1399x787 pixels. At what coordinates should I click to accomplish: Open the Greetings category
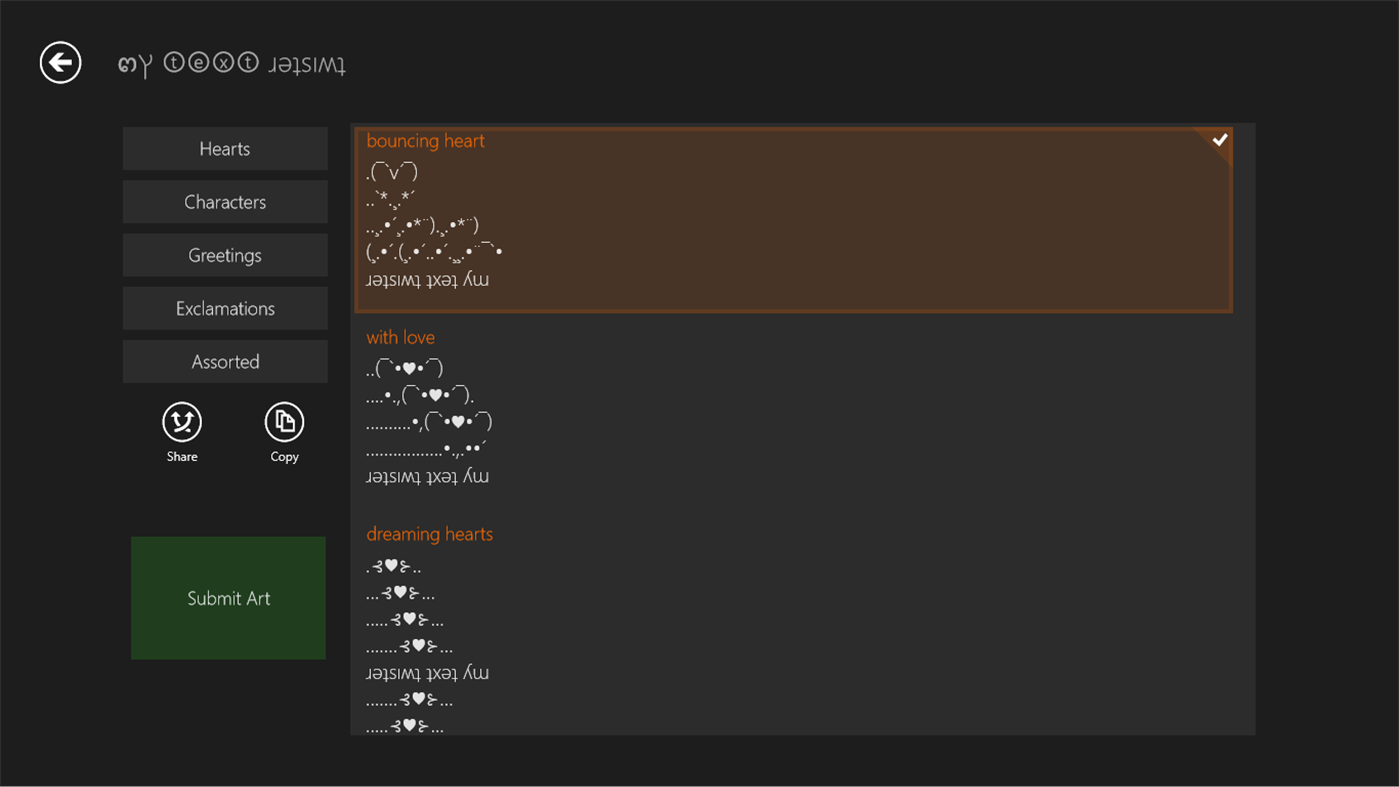point(224,254)
